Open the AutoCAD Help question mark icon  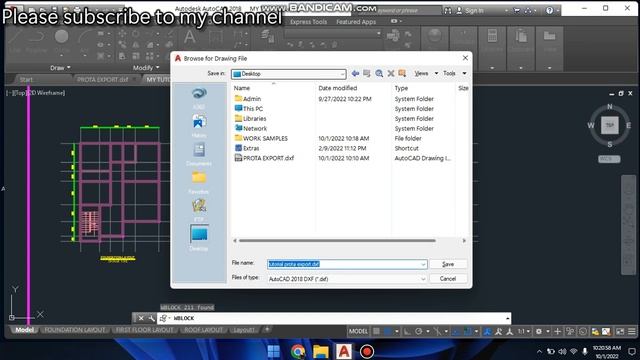[x=549, y=11]
